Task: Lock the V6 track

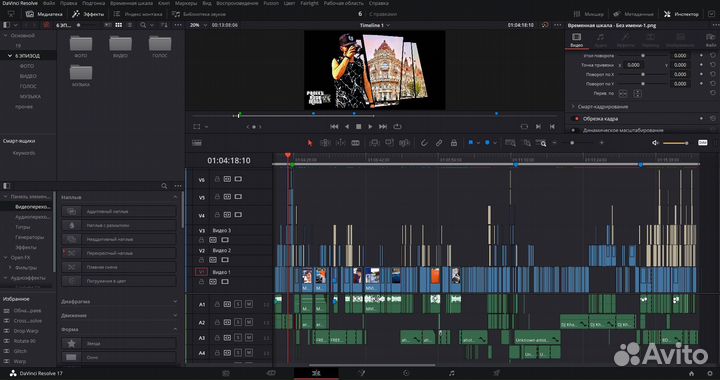Action: (217, 179)
